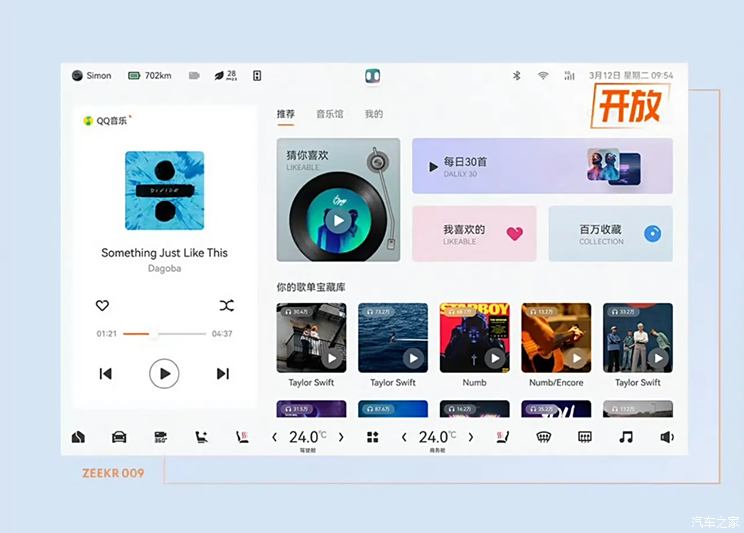Raise passenger side temperature with right chevron
This screenshot has height=533, width=744.
pyautogui.click(x=471, y=437)
